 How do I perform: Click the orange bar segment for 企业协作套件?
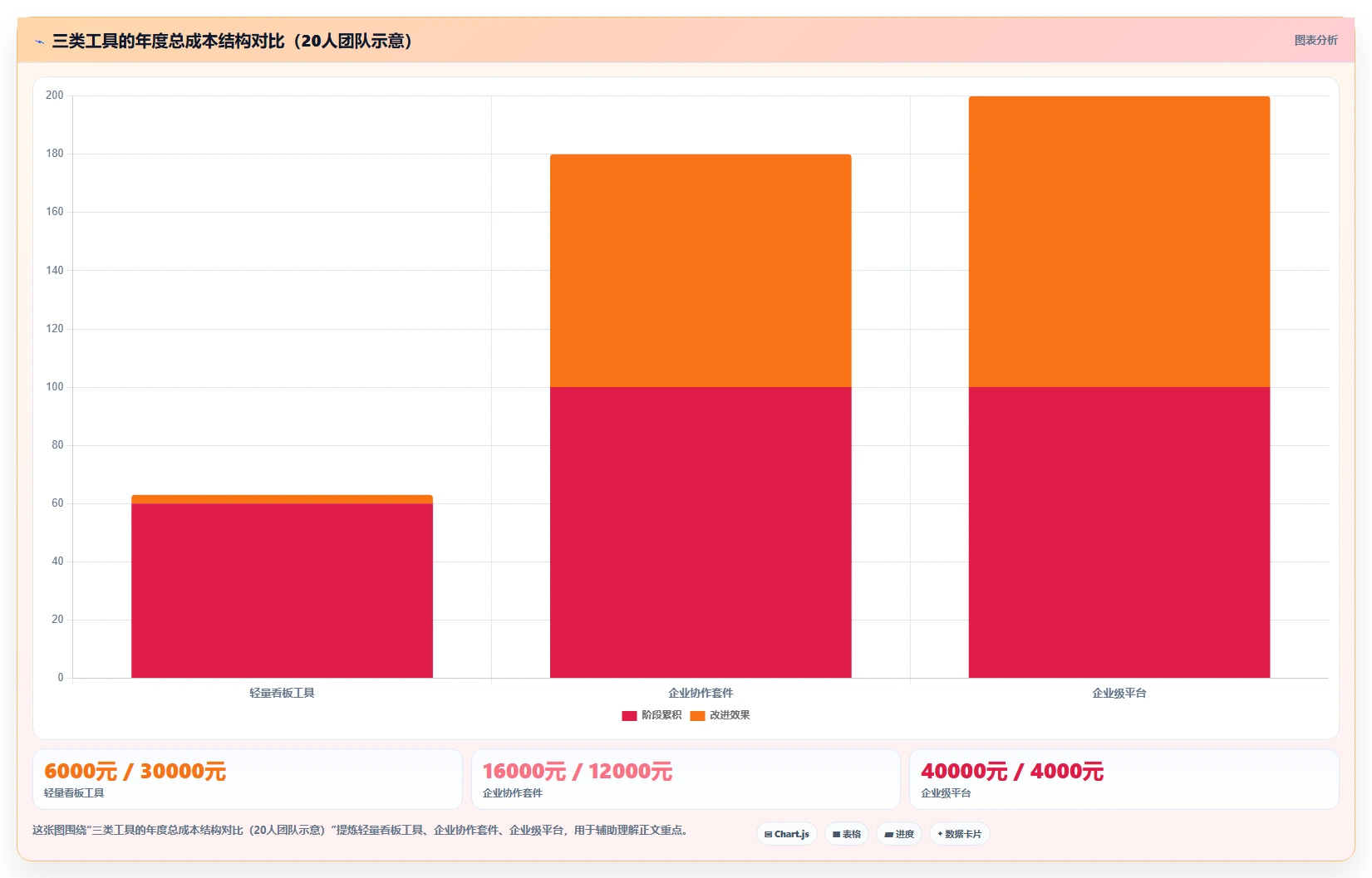point(701,271)
